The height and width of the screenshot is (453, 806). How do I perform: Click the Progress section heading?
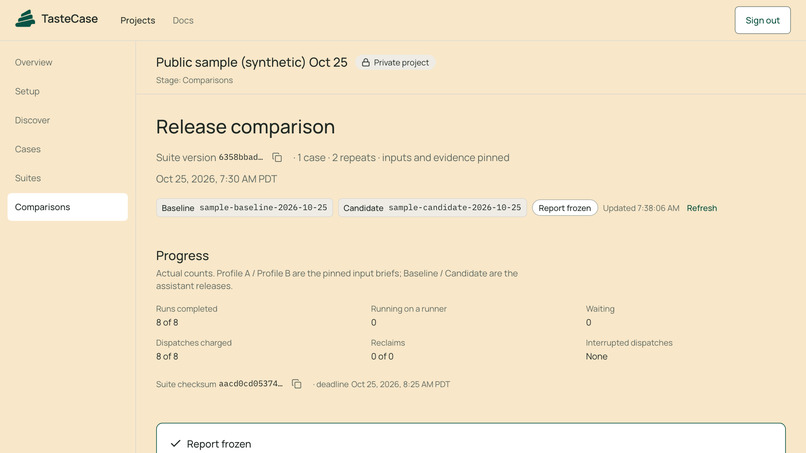(182, 256)
